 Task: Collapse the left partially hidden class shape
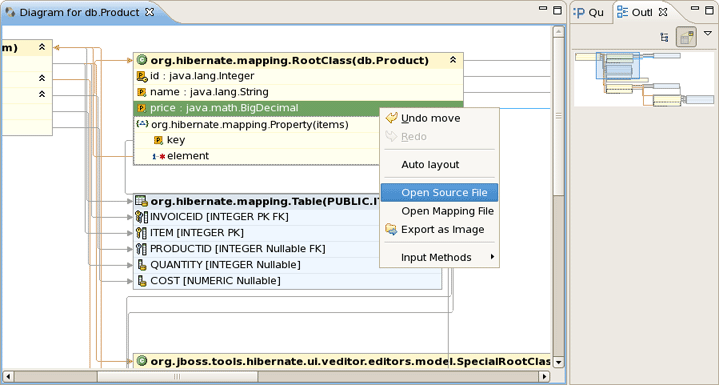tap(42, 47)
